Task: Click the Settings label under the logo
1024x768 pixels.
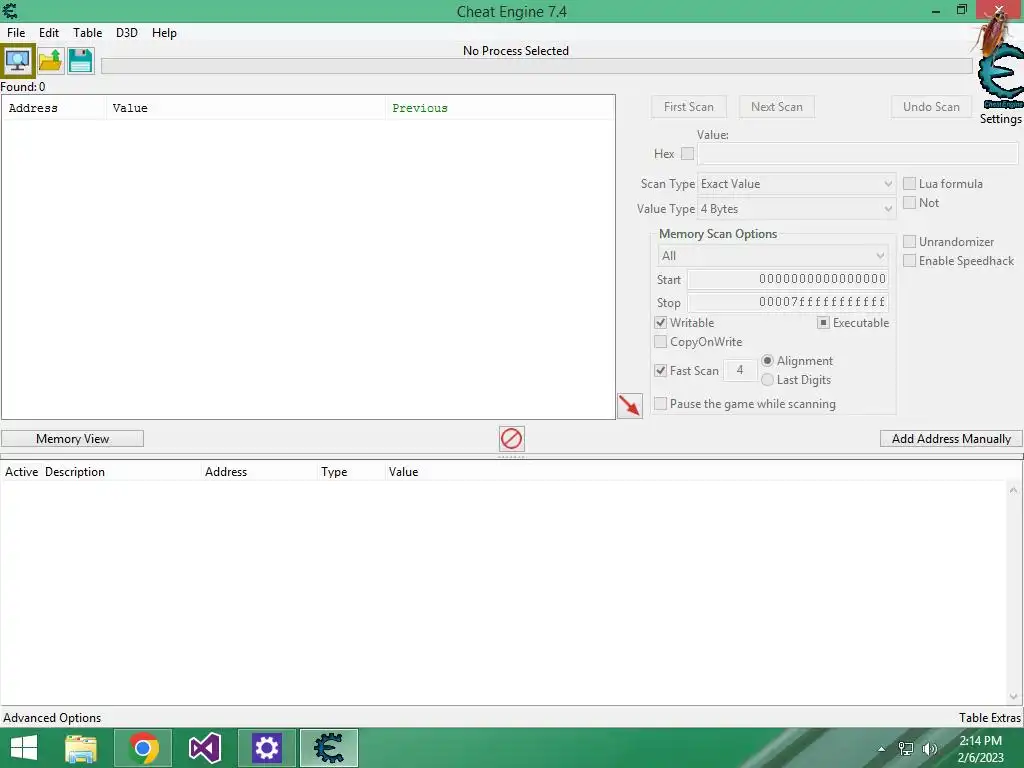Action: tap(1000, 119)
